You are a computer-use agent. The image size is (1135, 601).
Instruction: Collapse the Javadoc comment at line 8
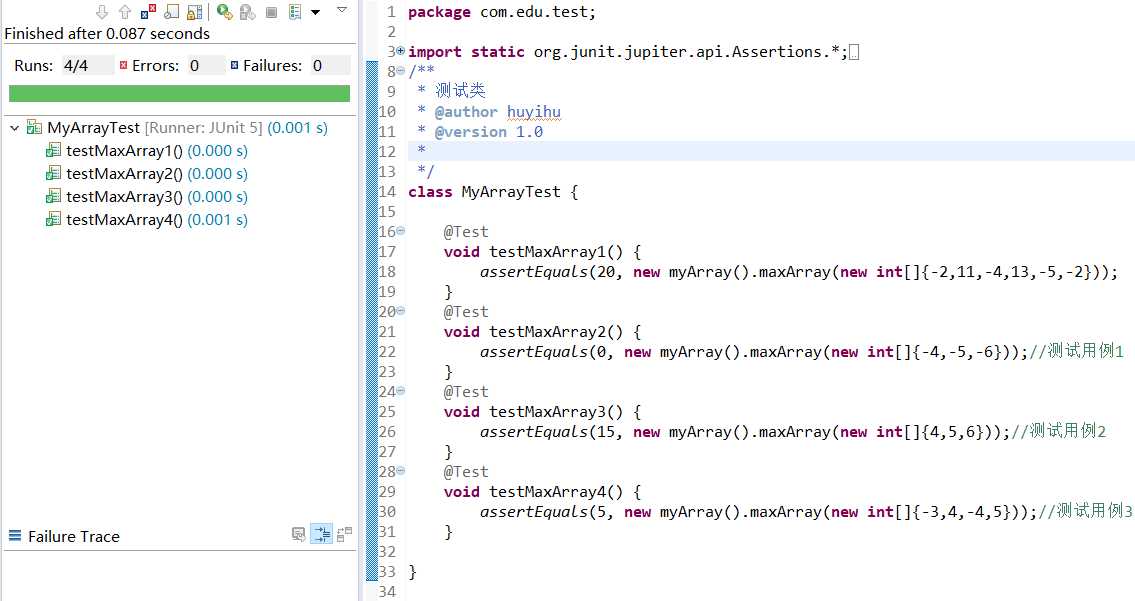pos(400,71)
